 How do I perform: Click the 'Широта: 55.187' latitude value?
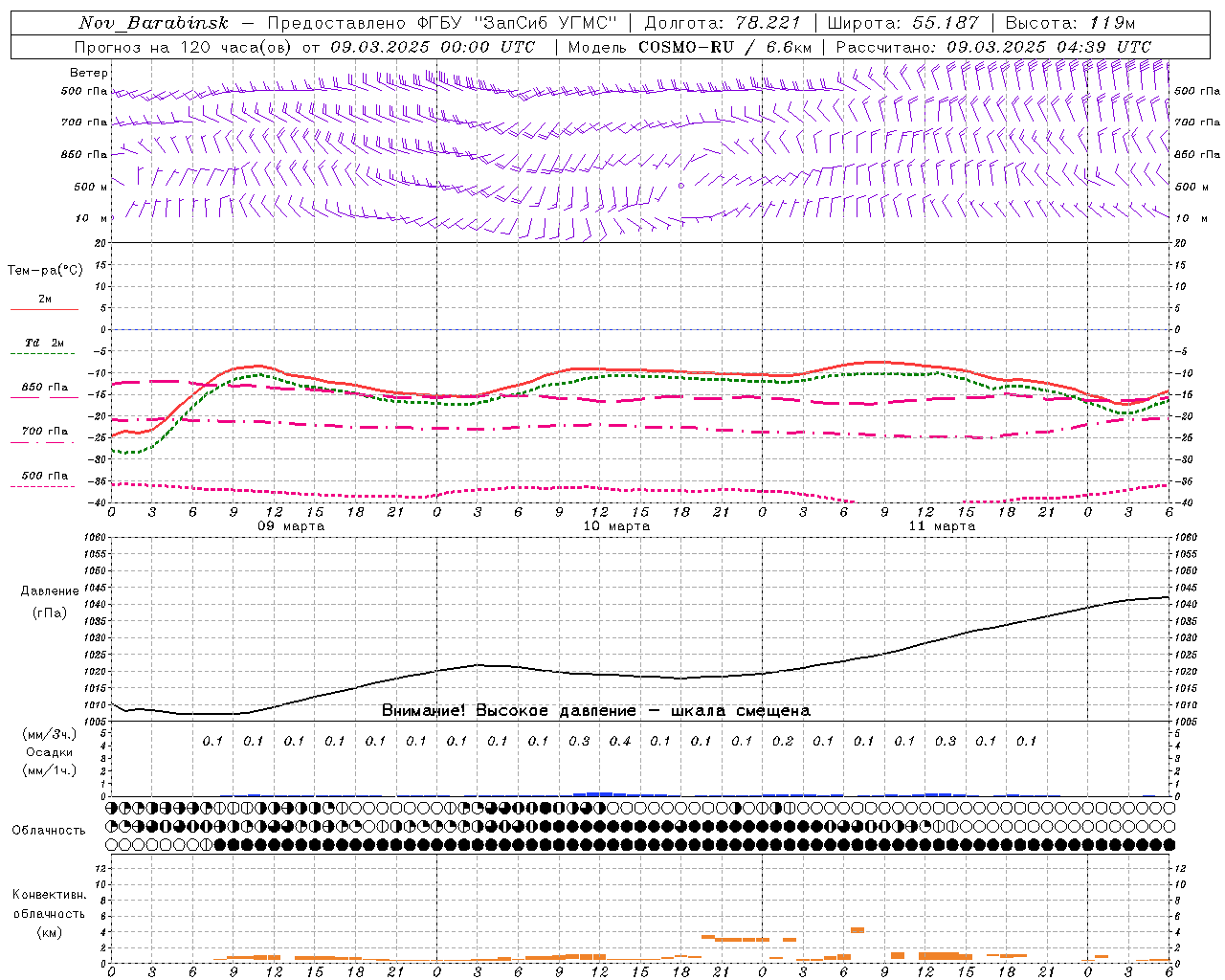[x=902, y=23]
